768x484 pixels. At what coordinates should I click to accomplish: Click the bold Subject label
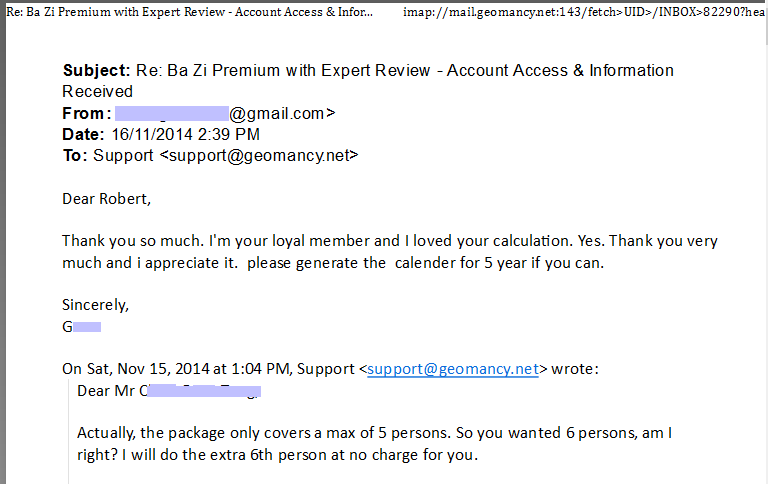(x=96, y=71)
